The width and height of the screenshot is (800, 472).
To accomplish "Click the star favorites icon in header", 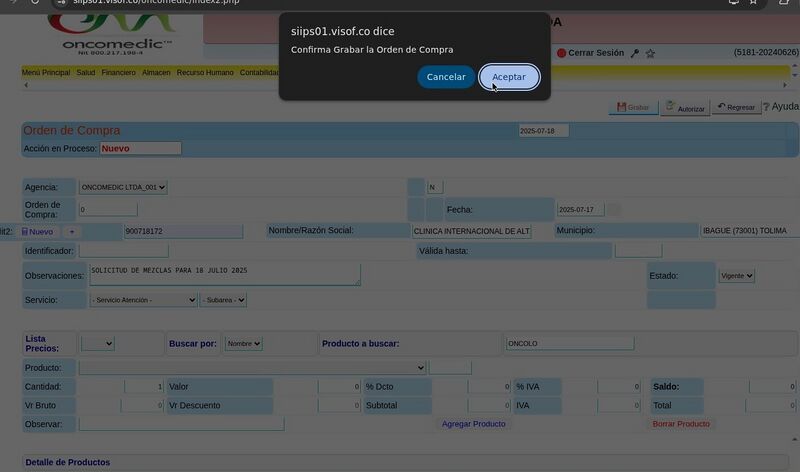I will point(650,53).
